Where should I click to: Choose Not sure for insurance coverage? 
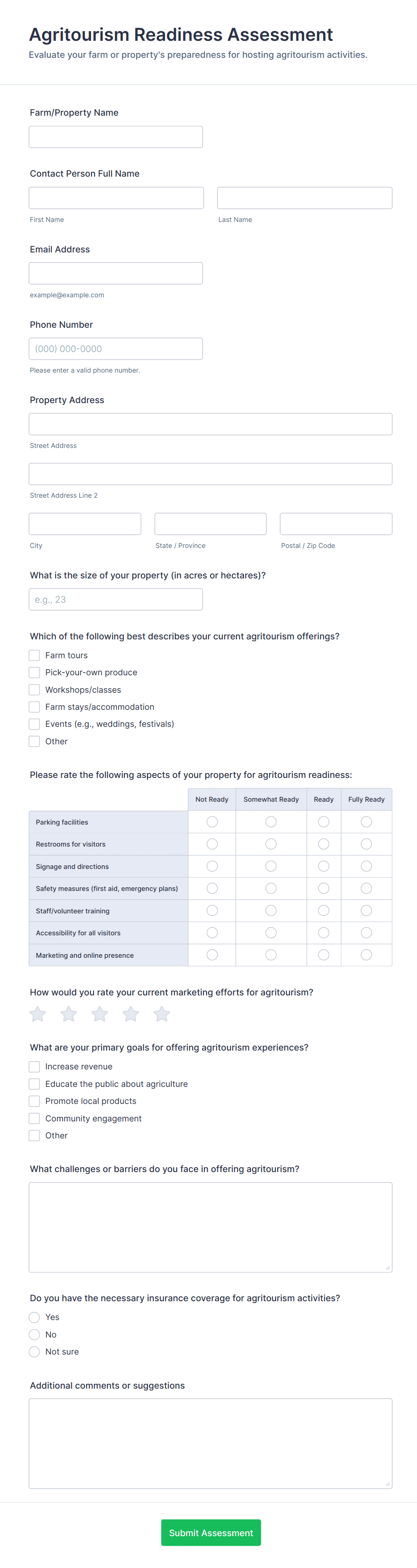35,1352
